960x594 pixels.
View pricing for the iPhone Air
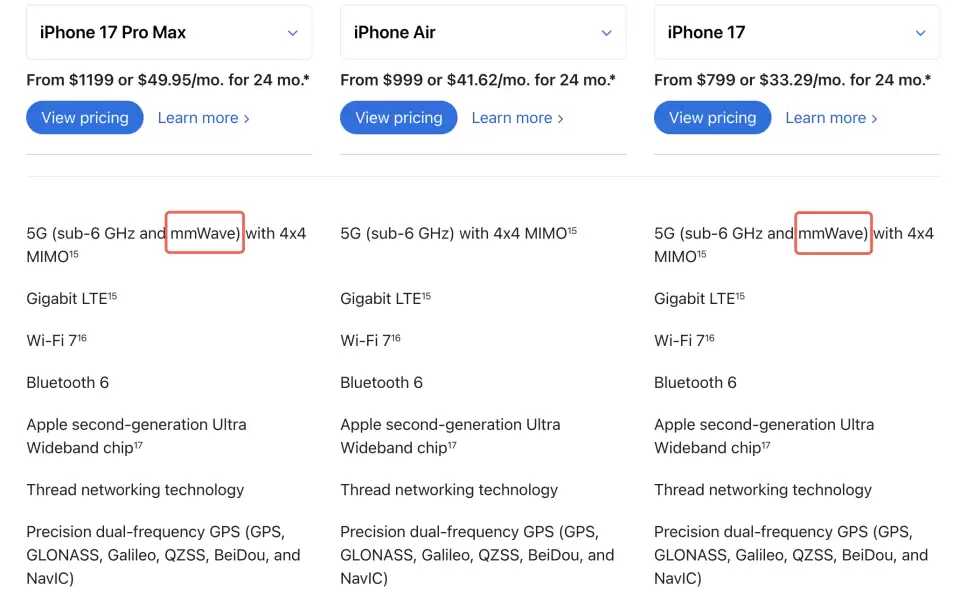click(x=398, y=118)
